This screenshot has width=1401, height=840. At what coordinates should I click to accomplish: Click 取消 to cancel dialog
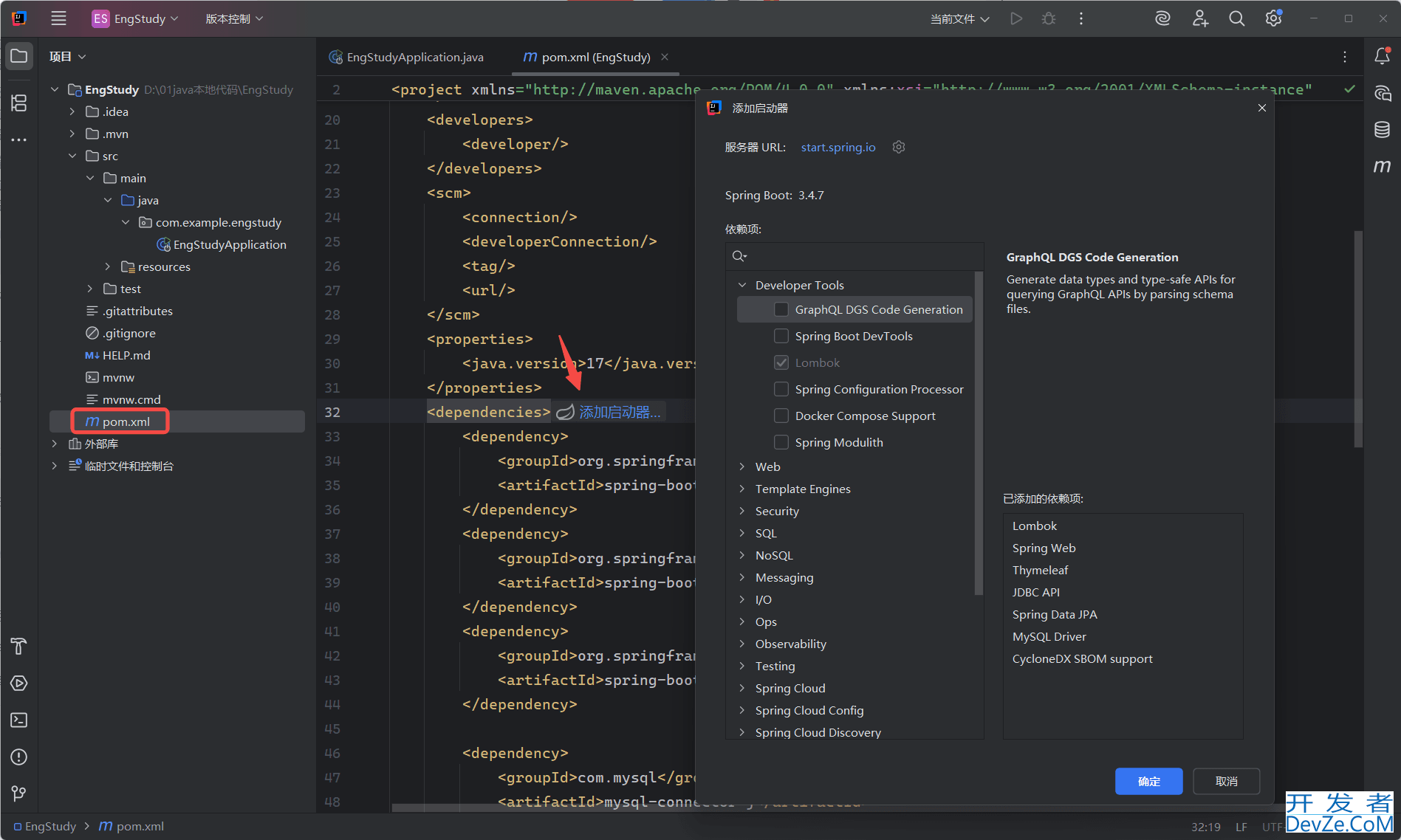(x=1226, y=781)
